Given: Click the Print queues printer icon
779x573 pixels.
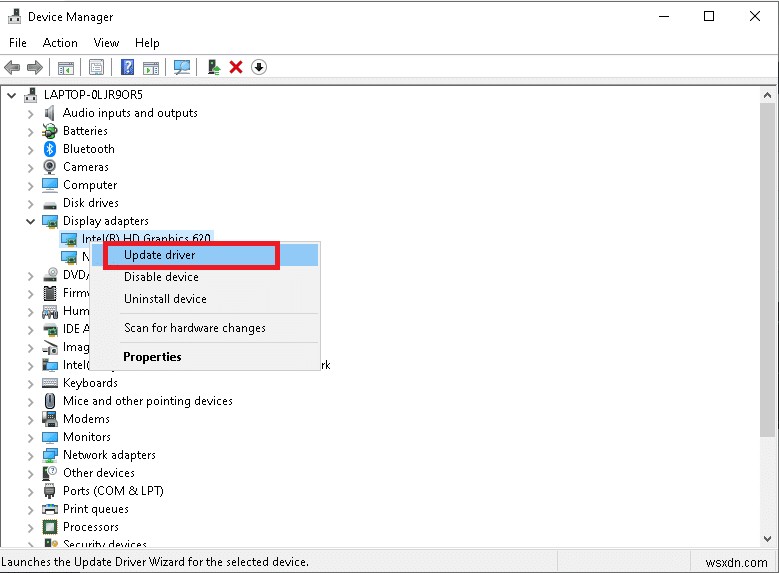Looking at the screenshot, I should click(x=50, y=508).
